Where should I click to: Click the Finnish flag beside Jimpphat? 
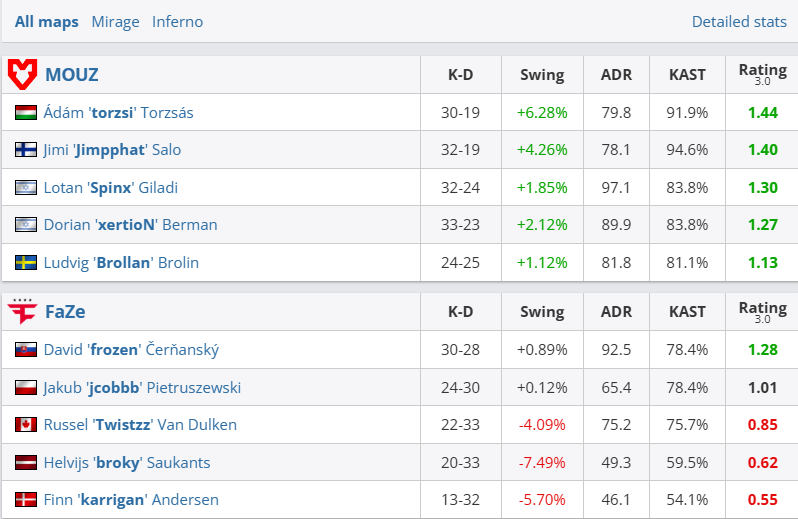click(26, 150)
